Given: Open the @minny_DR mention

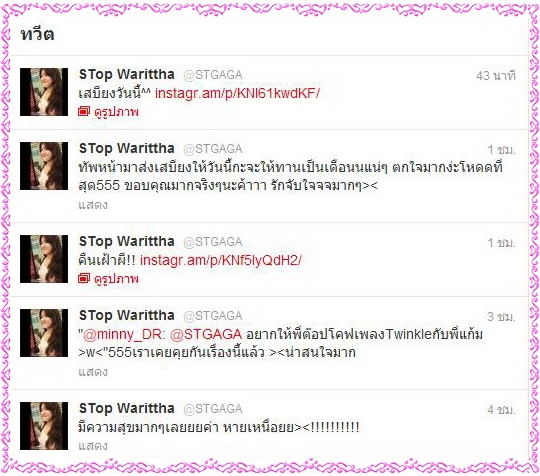Looking at the screenshot, I should point(123,335).
